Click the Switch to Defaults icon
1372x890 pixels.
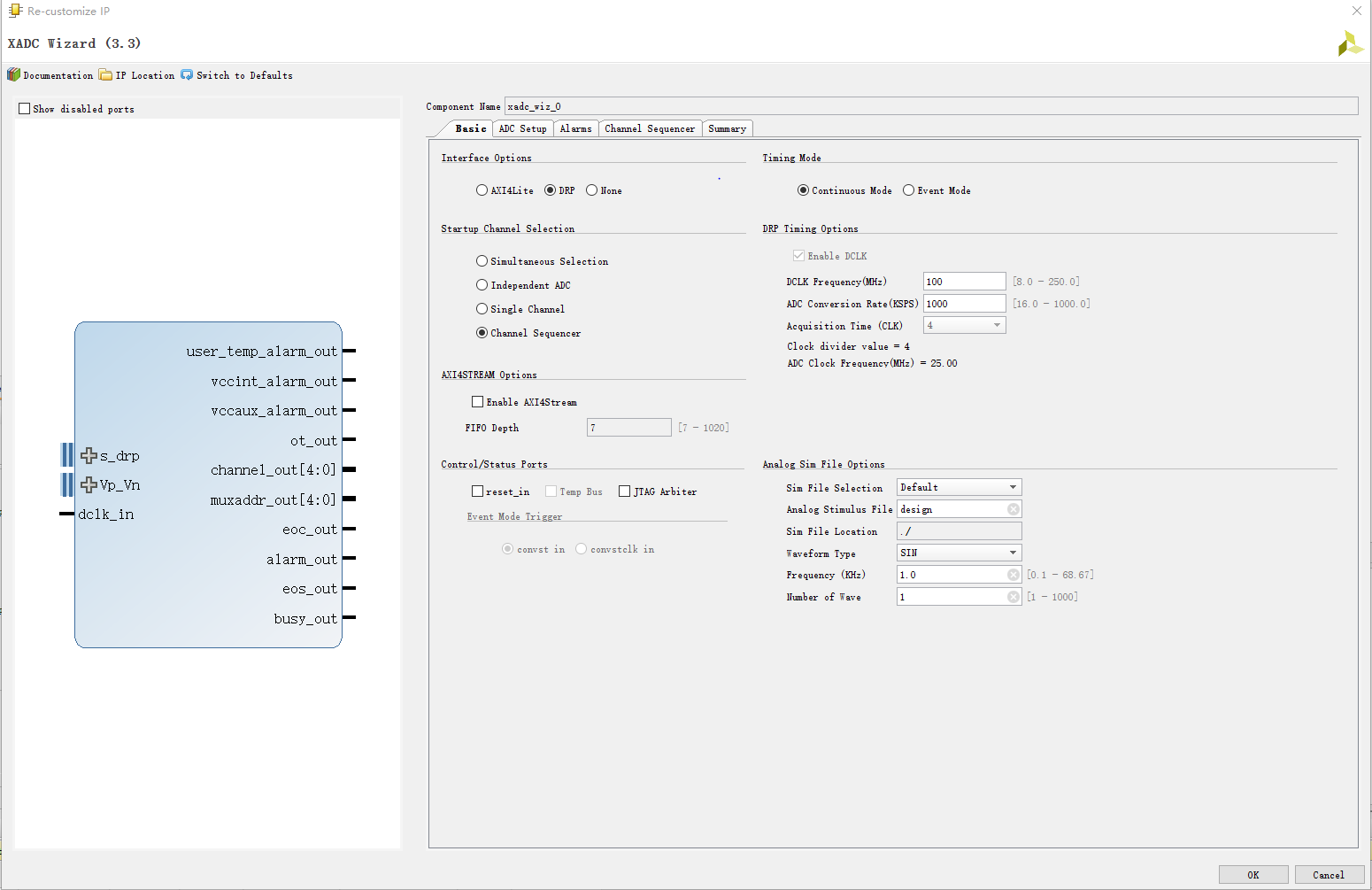[x=187, y=75]
